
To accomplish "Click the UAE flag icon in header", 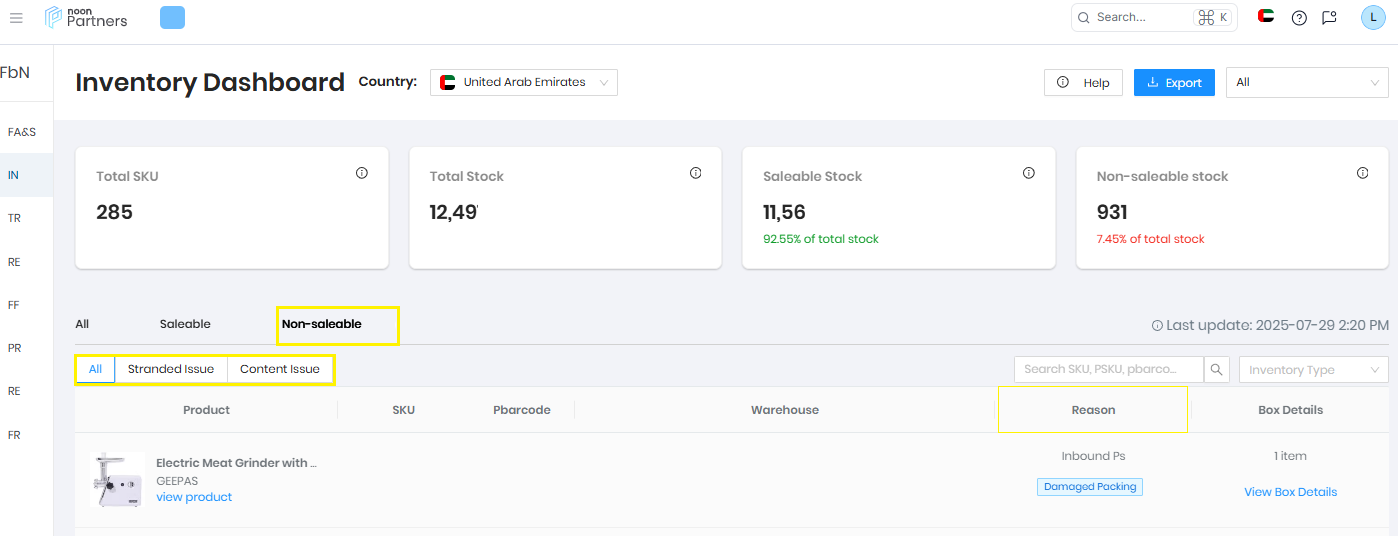I will pyautogui.click(x=1266, y=16).
